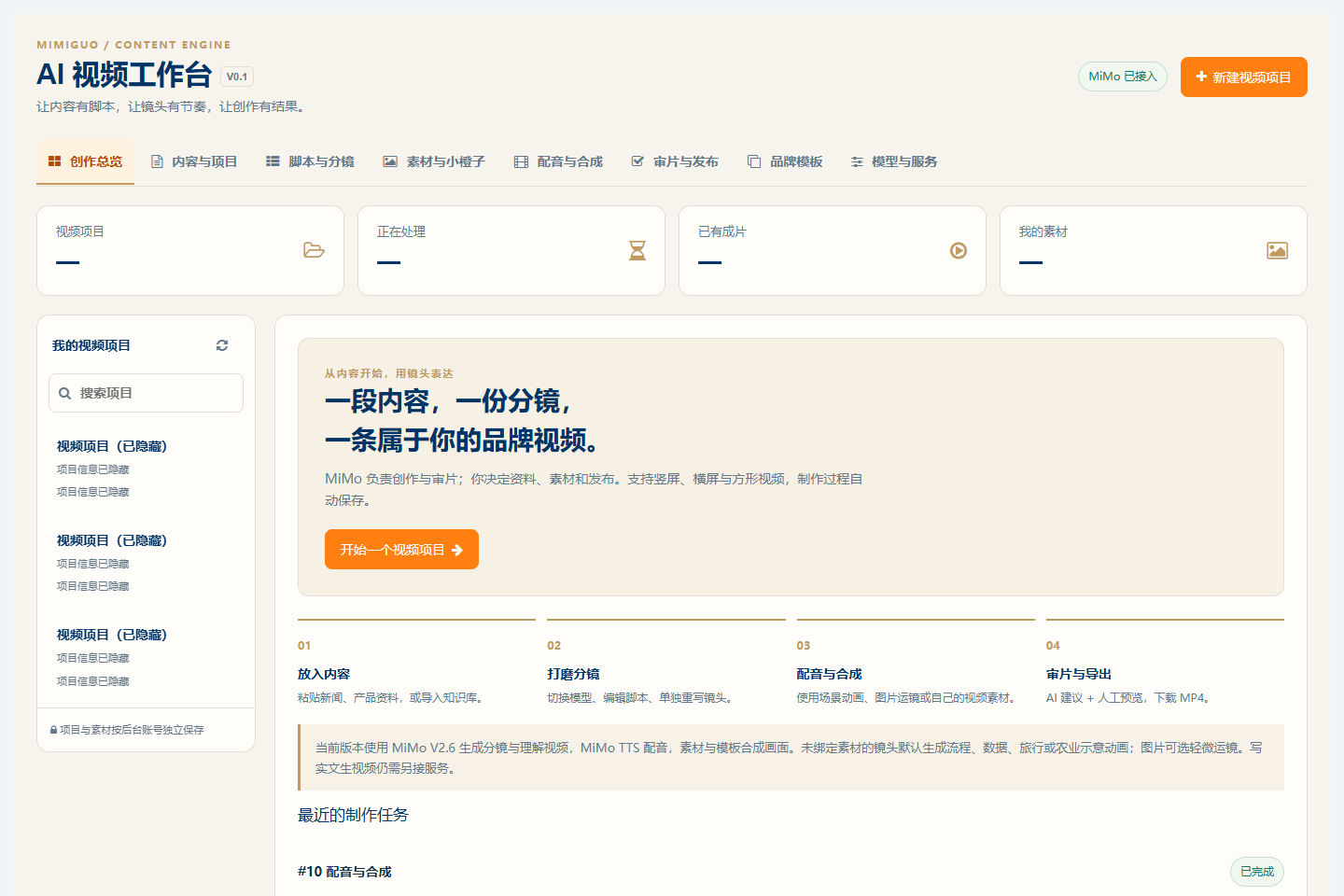This screenshot has height=896, width=1344.
Task: Click the picture icon in 我的素材 card
Action: (x=1278, y=250)
